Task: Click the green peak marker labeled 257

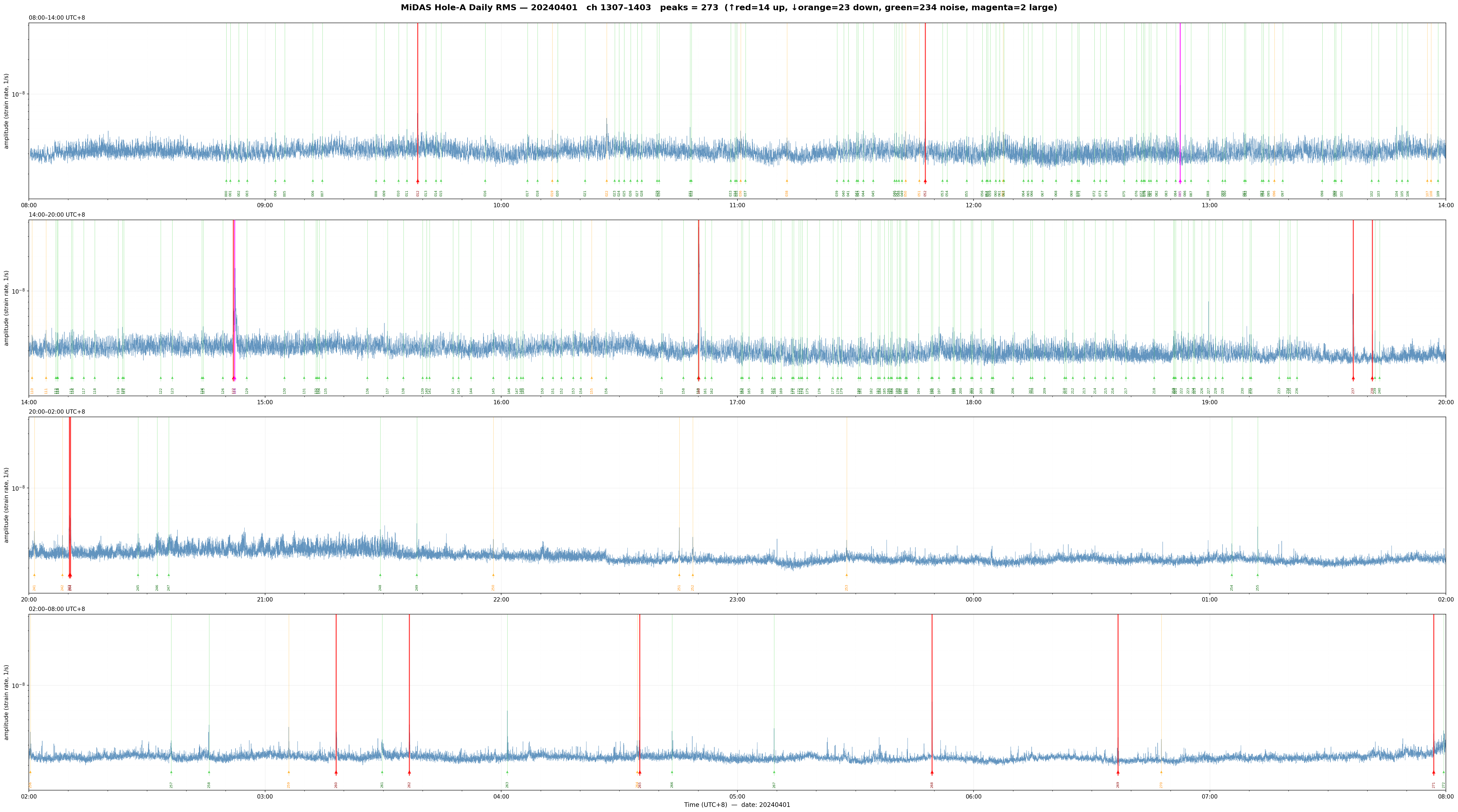Action: tap(171, 772)
